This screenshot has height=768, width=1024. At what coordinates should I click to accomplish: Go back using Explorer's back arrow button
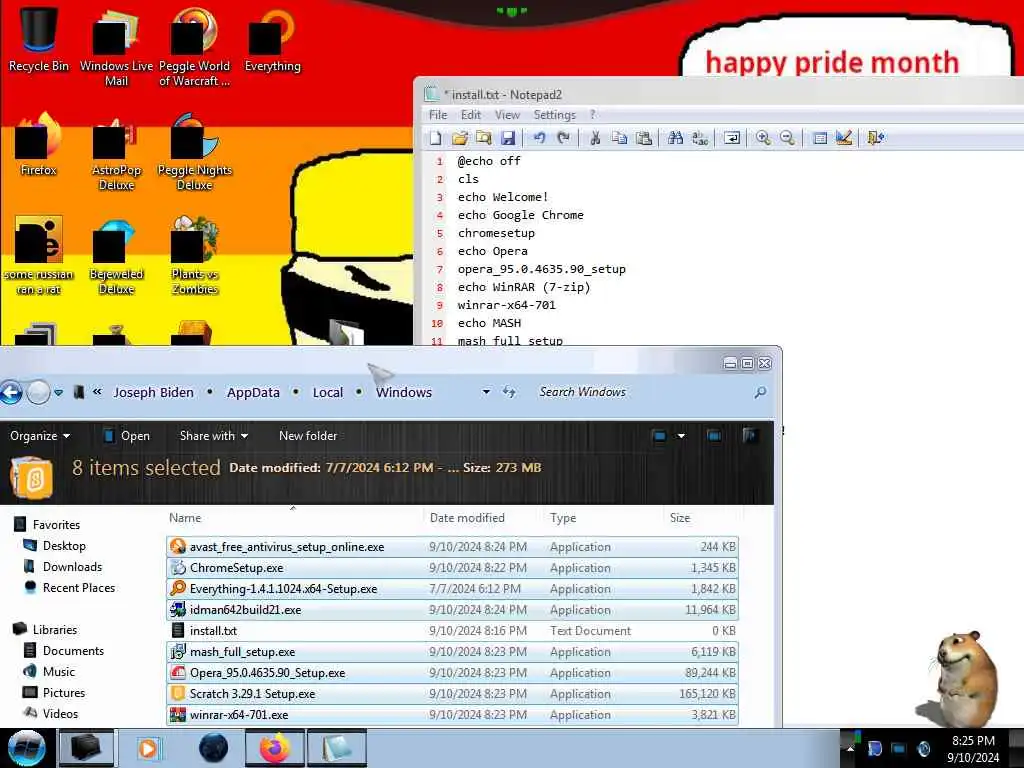click(11, 392)
